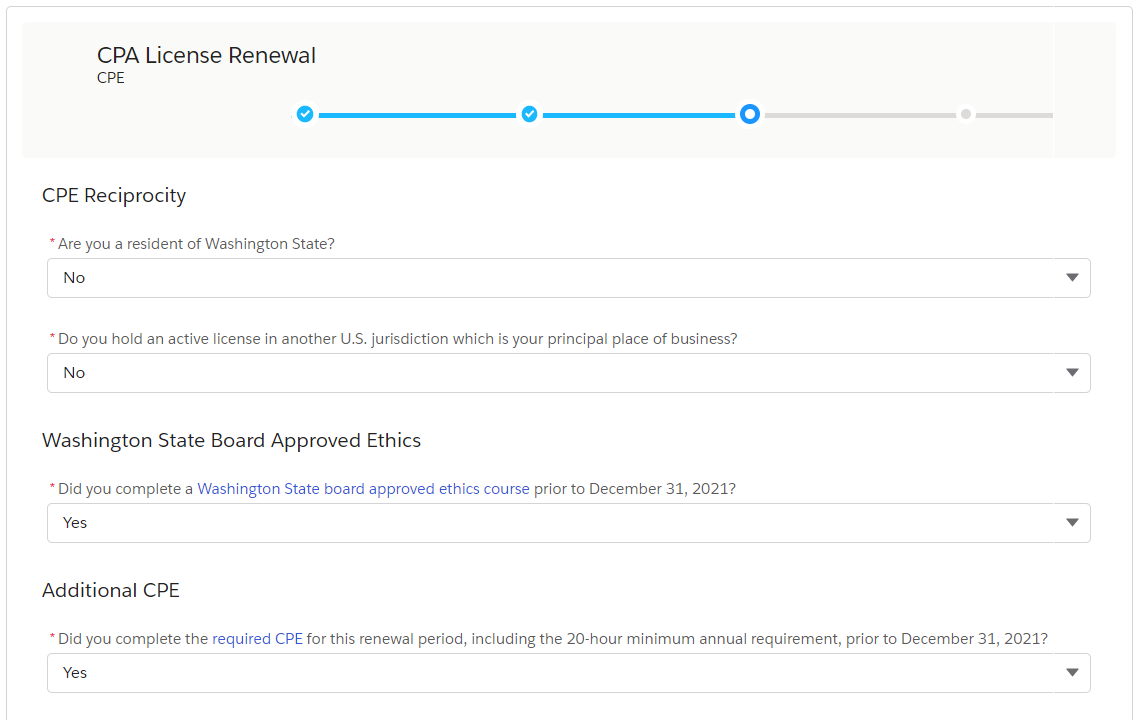Follow the required CPE link
This screenshot has width=1144, height=720.
point(257,639)
